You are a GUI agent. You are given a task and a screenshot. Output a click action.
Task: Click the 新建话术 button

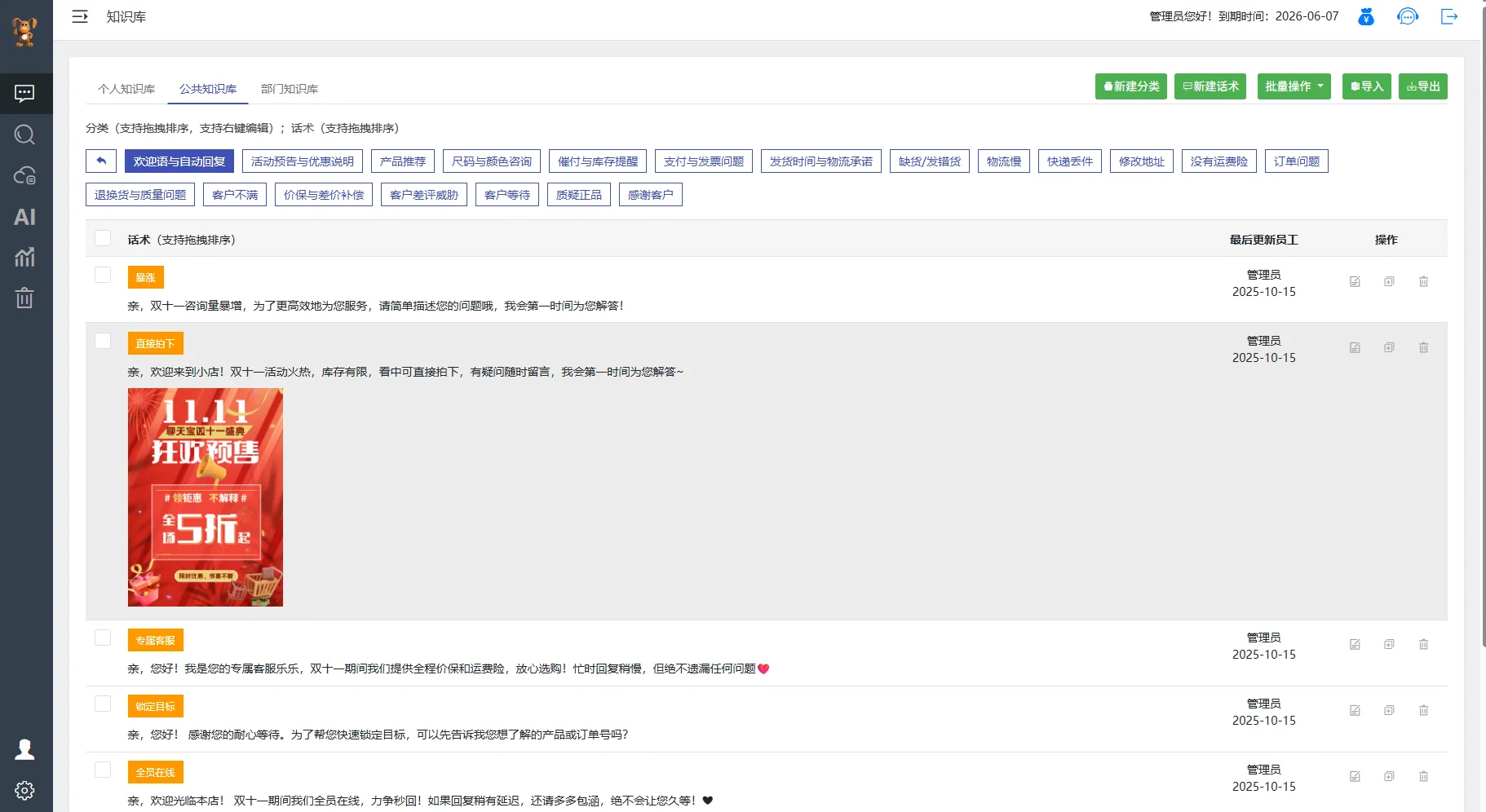[1210, 86]
